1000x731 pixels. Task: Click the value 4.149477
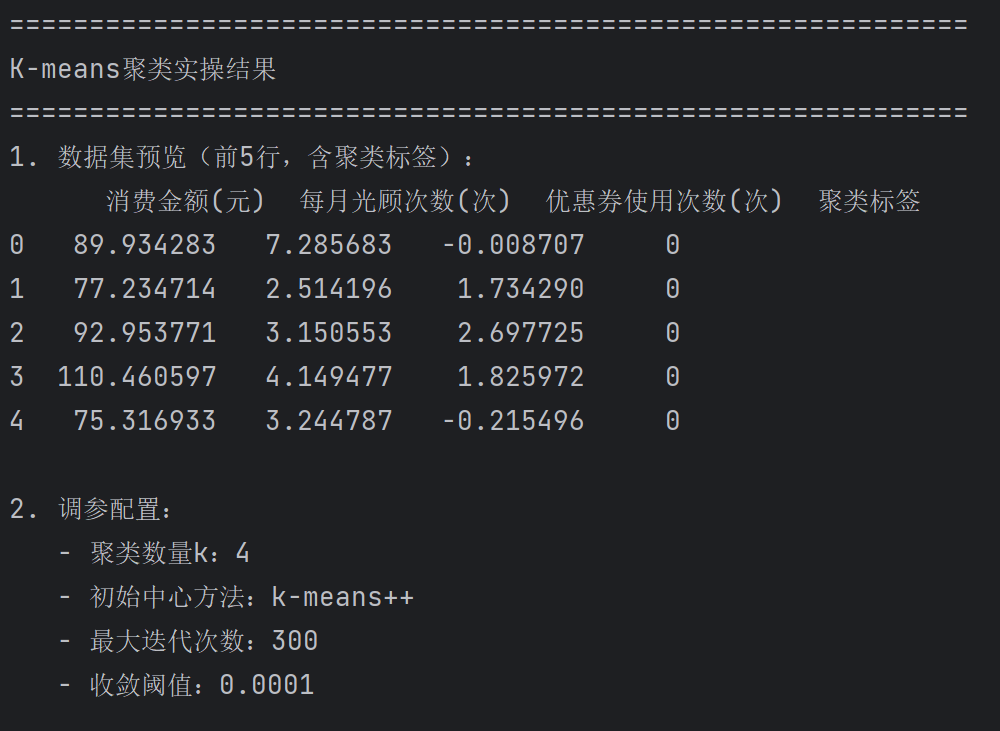pos(328,377)
